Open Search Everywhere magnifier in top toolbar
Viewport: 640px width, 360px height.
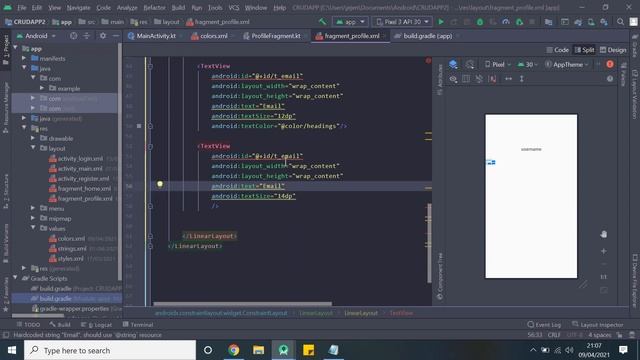click(x=620, y=22)
